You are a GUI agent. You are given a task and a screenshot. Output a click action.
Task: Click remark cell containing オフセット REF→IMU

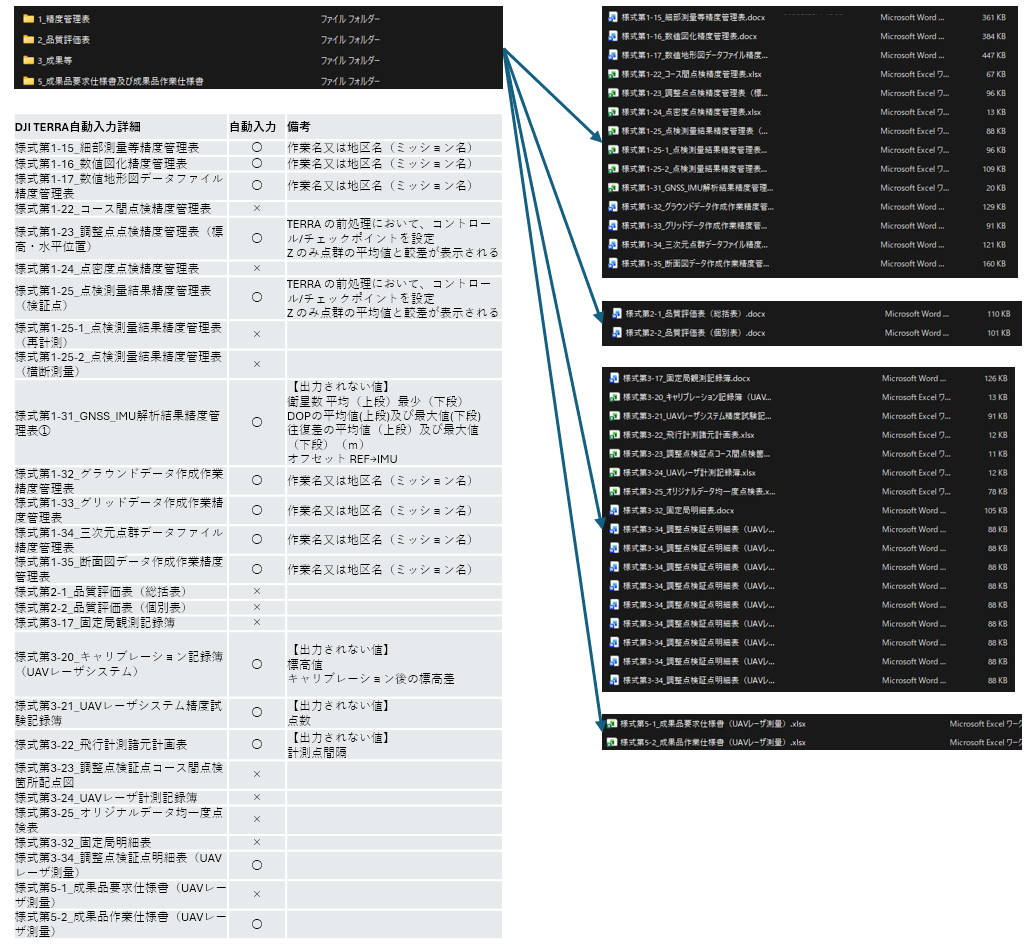click(x=394, y=423)
